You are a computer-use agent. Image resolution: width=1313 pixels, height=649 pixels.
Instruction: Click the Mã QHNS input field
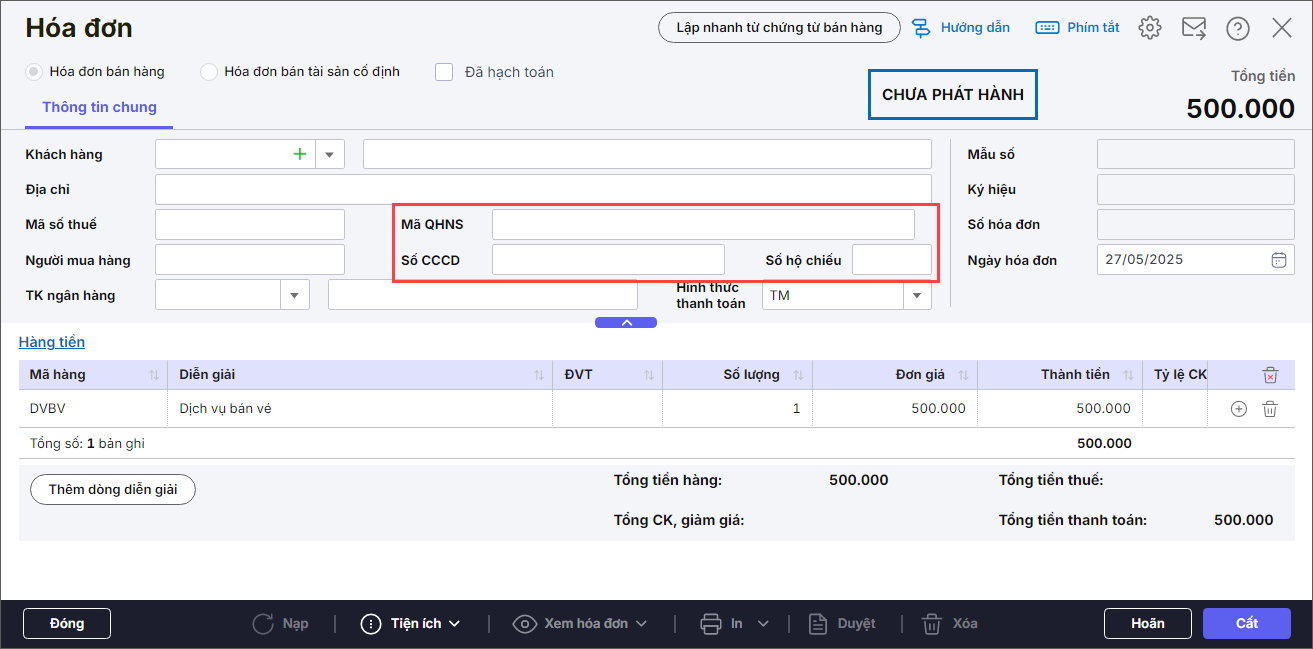point(702,225)
